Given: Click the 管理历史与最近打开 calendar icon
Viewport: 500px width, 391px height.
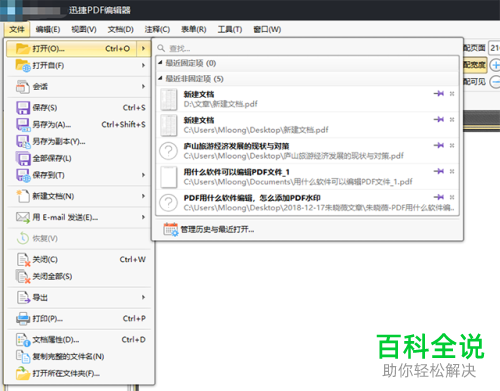Looking at the screenshot, I should click(171, 229).
